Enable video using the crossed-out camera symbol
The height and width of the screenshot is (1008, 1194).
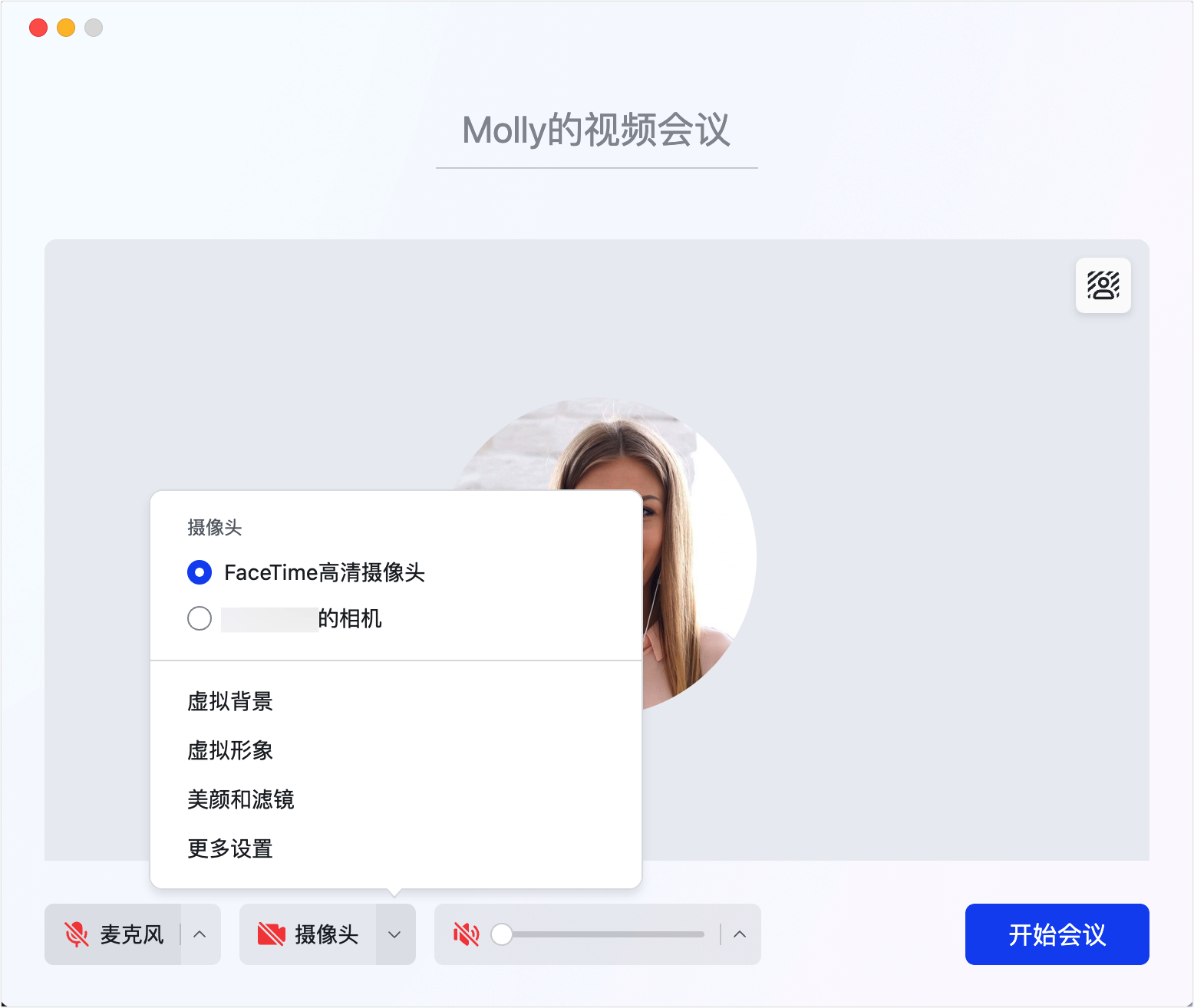click(272, 934)
